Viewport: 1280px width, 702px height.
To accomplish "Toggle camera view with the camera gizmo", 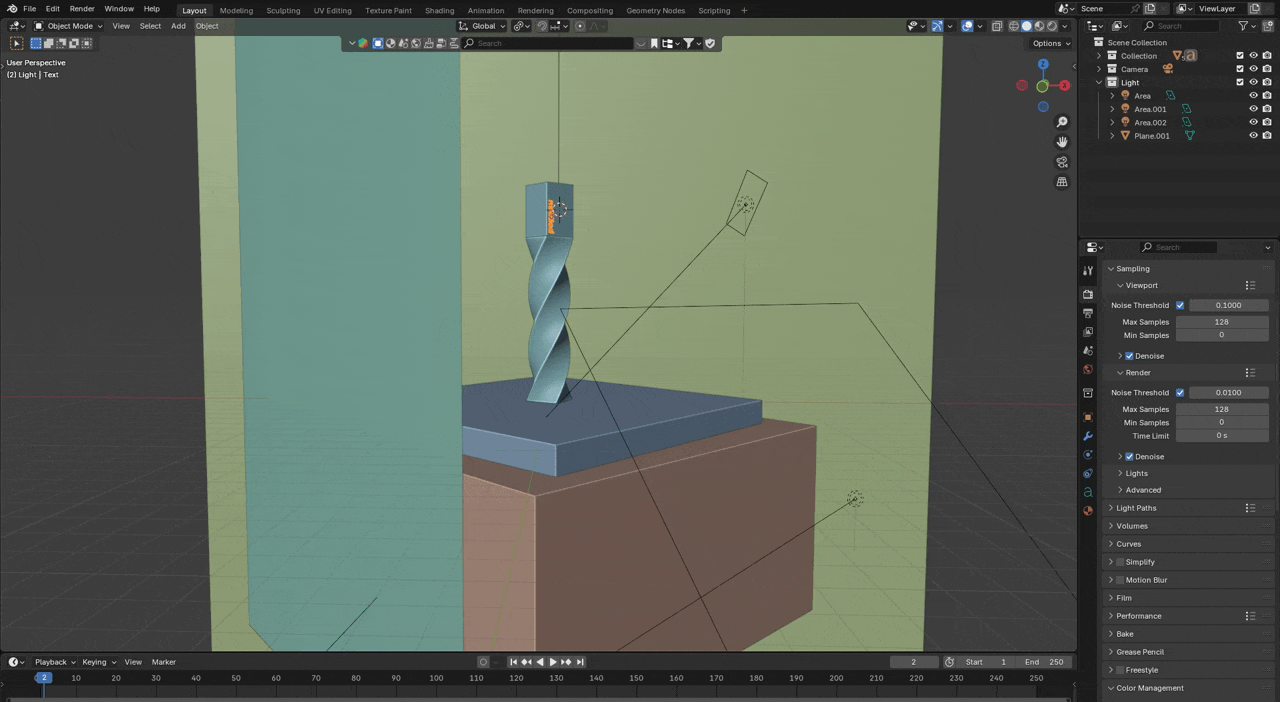I will pos(1062,162).
